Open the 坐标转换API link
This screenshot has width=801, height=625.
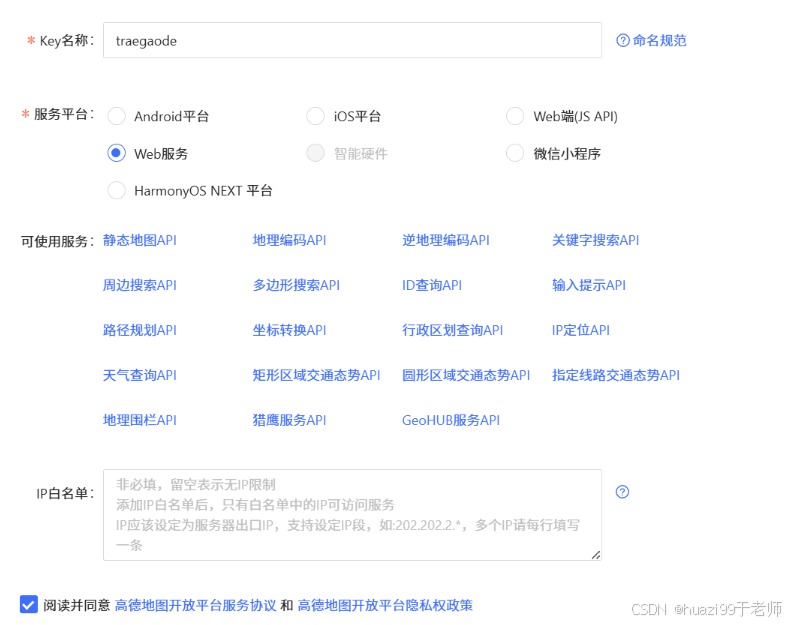pyautogui.click(x=289, y=330)
